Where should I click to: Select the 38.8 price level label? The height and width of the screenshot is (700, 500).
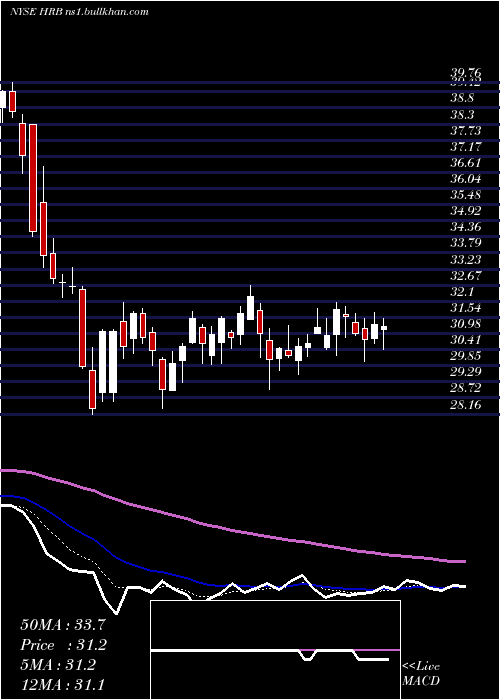click(462, 98)
